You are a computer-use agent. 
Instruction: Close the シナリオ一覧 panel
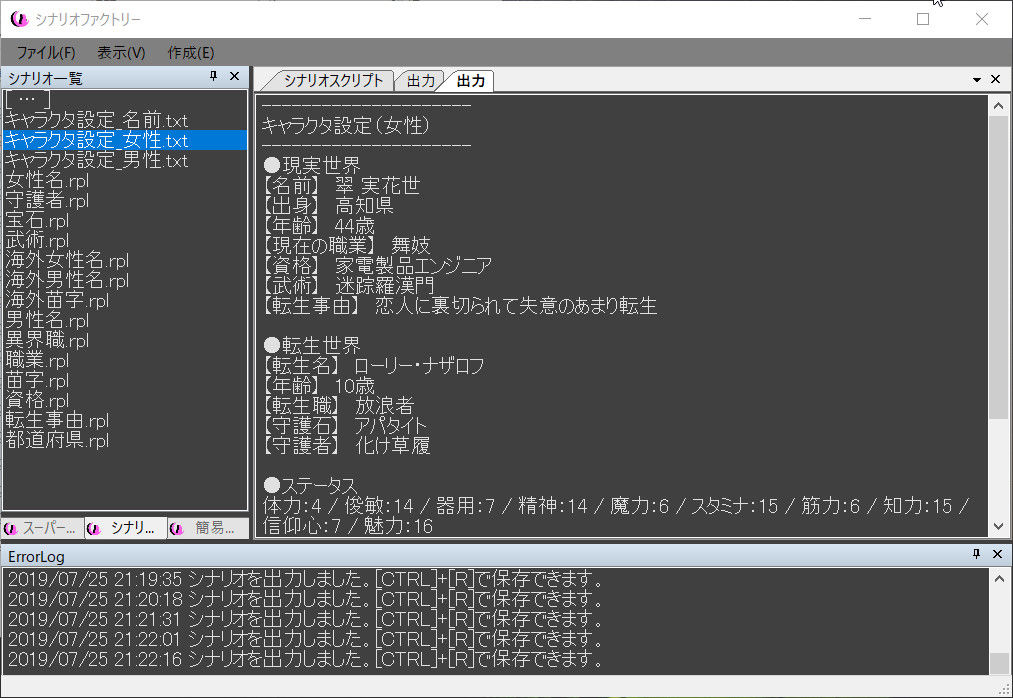pyautogui.click(x=235, y=76)
